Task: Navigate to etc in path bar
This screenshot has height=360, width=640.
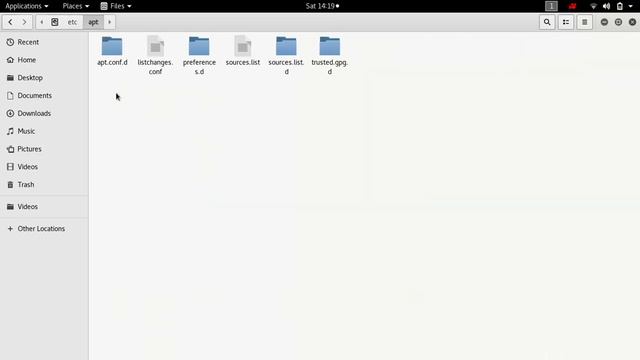Action: pos(72,22)
